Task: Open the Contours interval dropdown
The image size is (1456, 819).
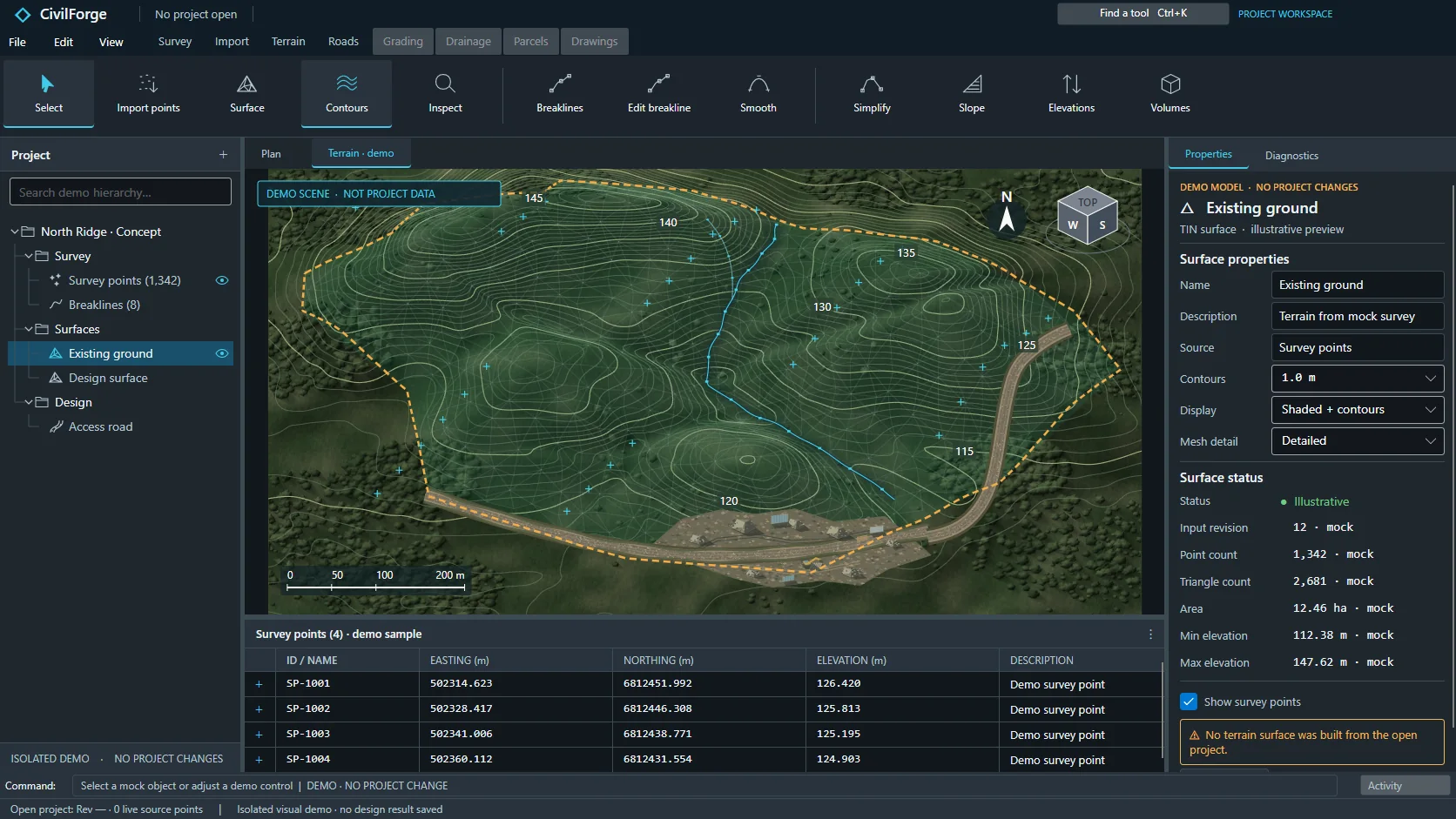Action: [x=1358, y=379]
